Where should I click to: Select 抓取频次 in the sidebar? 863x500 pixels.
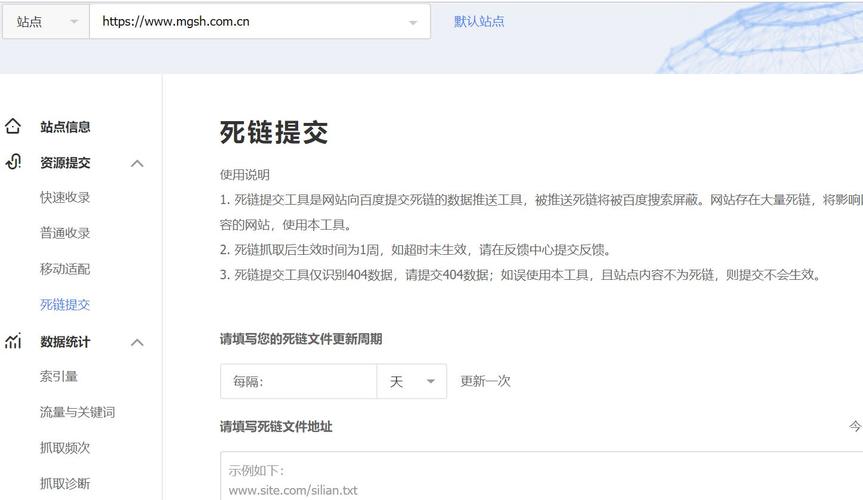click(65, 448)
